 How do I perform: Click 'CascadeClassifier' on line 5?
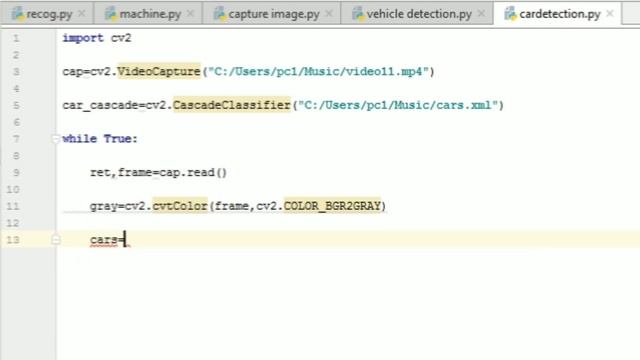pyautogui.click(x=231, y=105)
